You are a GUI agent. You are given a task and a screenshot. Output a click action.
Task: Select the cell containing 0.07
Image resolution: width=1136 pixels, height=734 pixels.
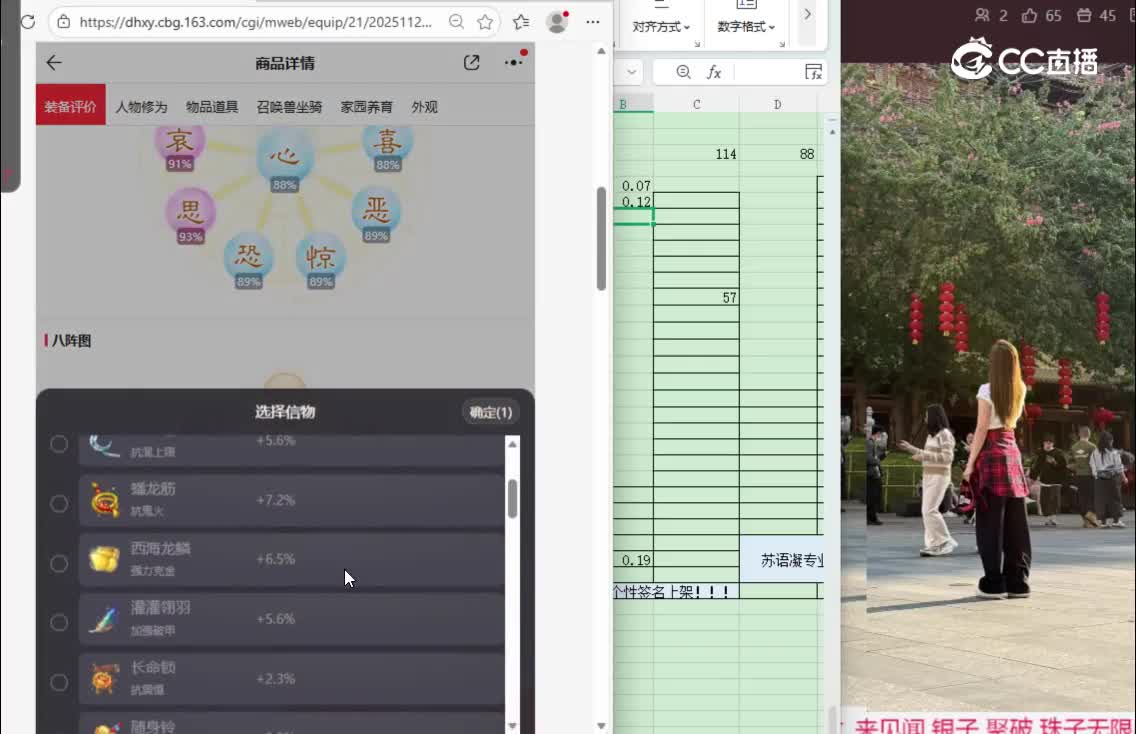coord(633,185)
